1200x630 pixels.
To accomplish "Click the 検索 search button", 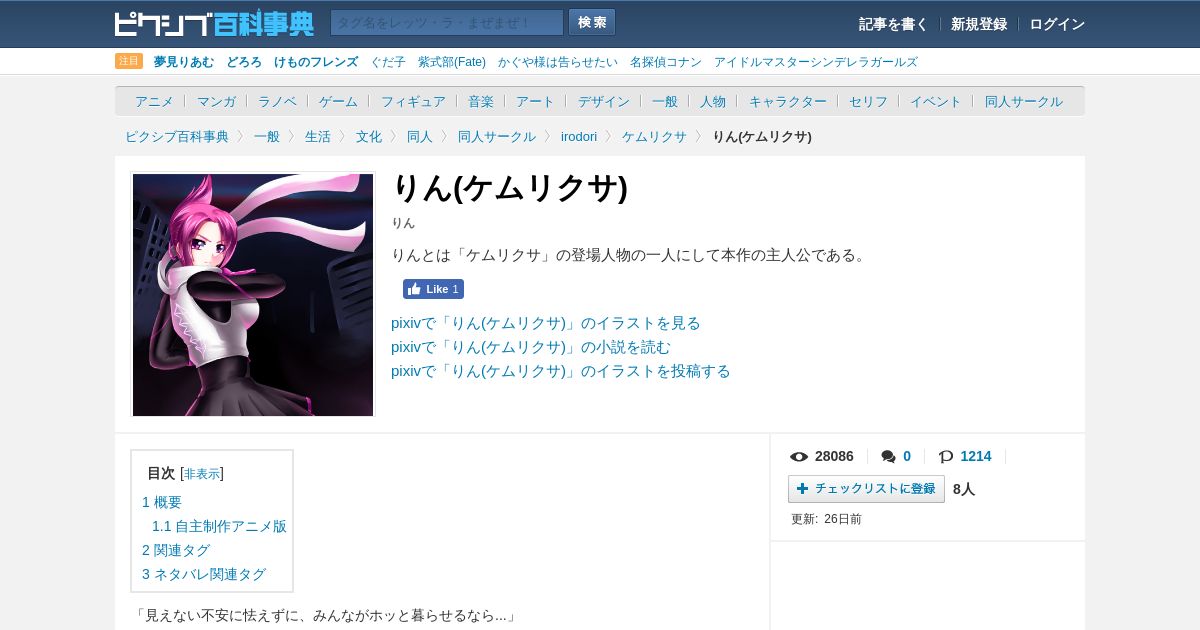I will 592,23.
